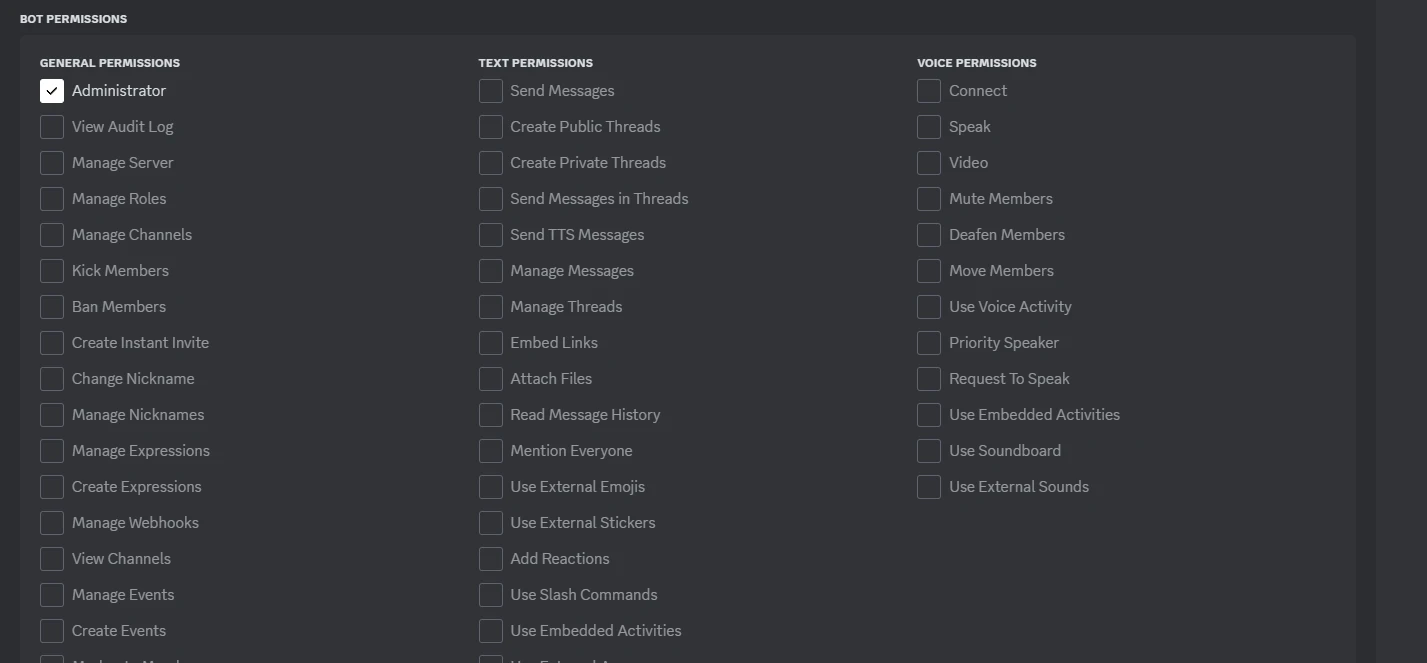The width and height of the screenshot is (1427, 663).
Task: Check the Manage Roles permission
Action: tap(52, 199)
